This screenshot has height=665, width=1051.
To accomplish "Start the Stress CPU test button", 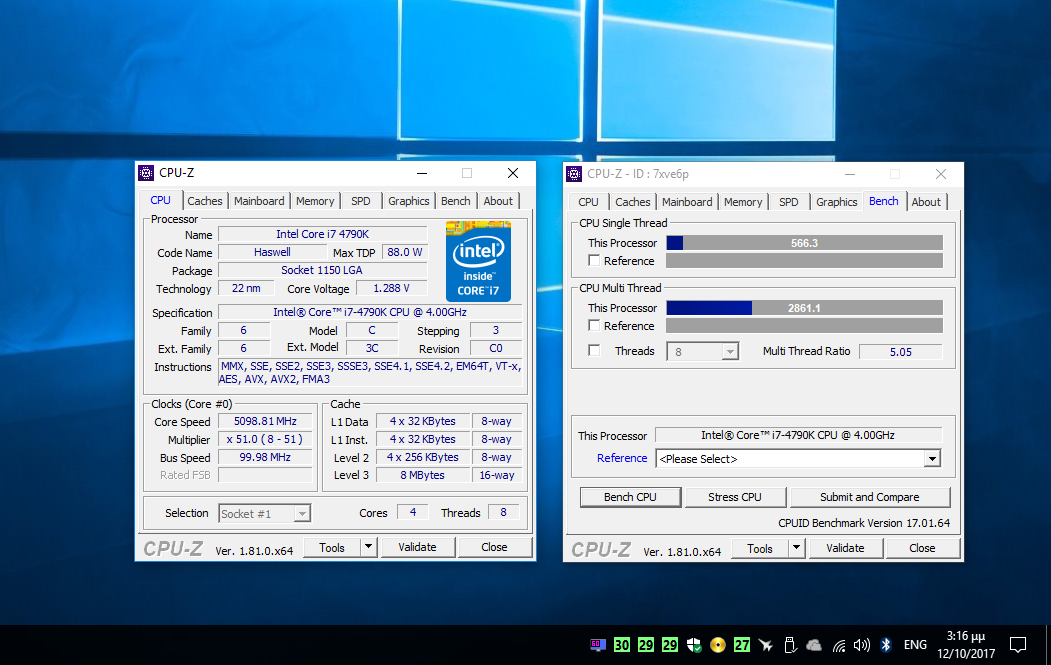I will 735,497.
